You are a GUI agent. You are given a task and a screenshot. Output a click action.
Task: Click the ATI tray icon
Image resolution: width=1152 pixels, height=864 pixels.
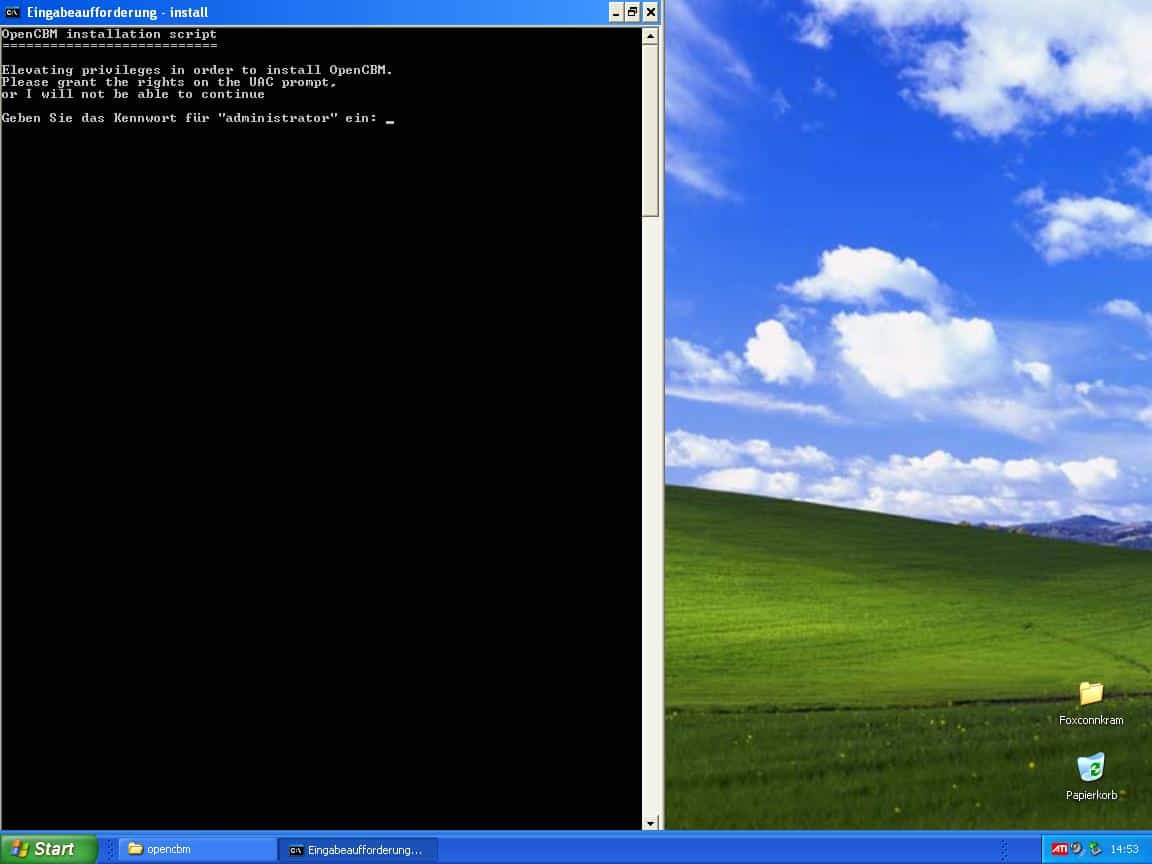1059,849
